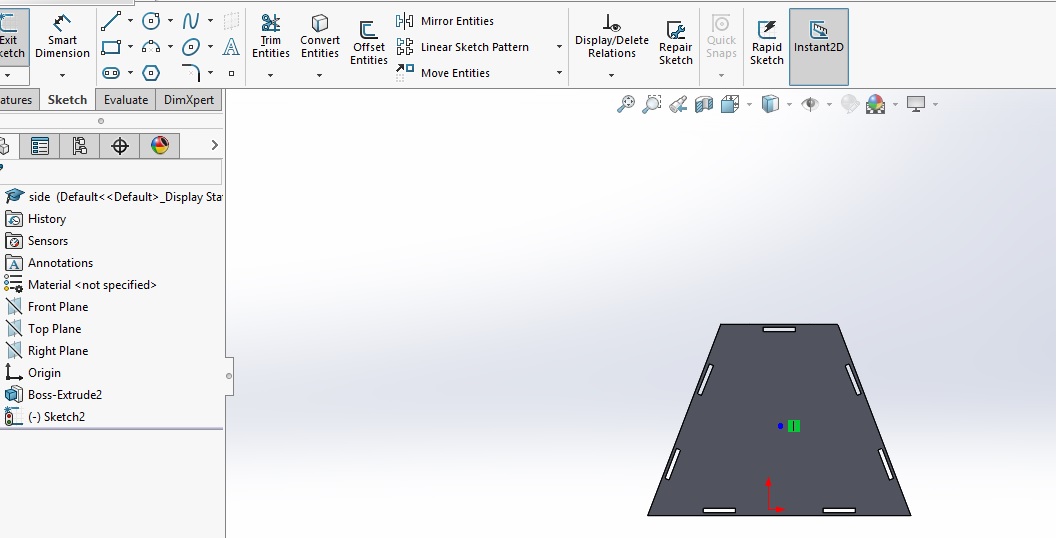Open the DimXpertManager crosshair tab

tap(119, 146)
